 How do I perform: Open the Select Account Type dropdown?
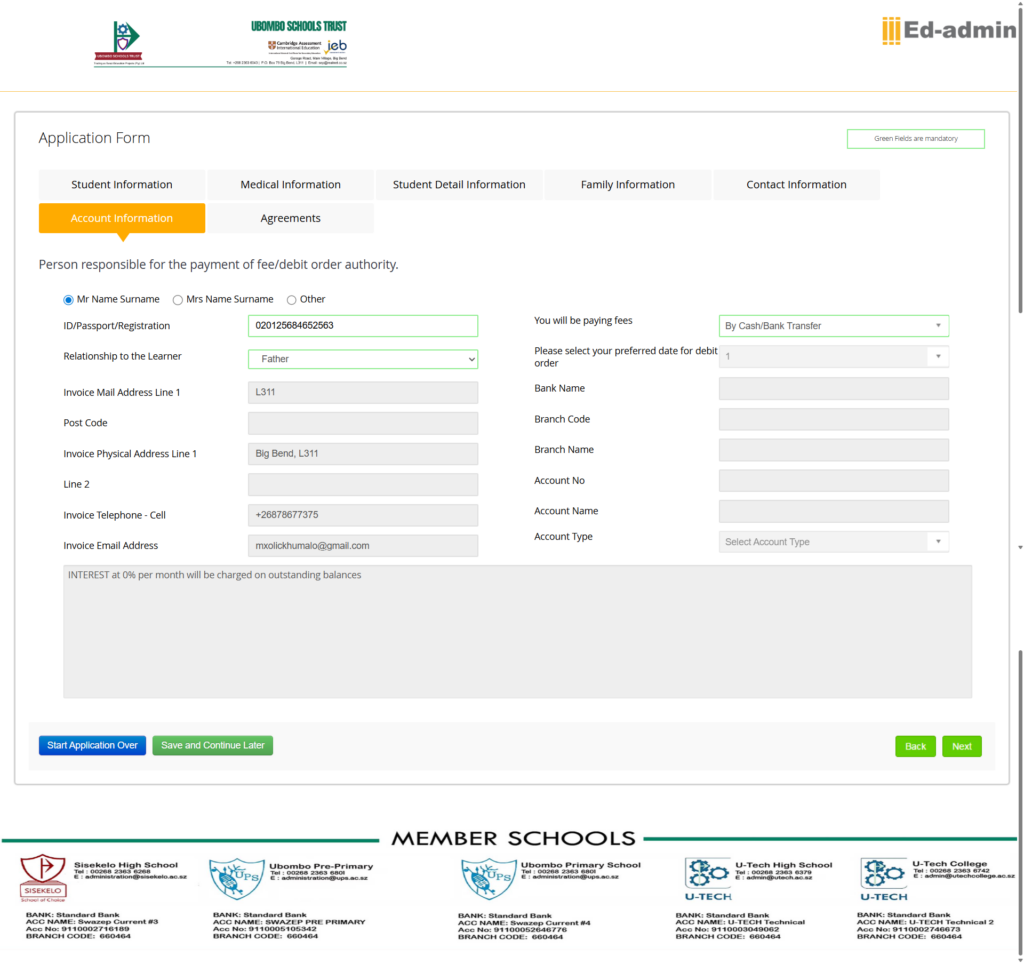tap(833, 542)
